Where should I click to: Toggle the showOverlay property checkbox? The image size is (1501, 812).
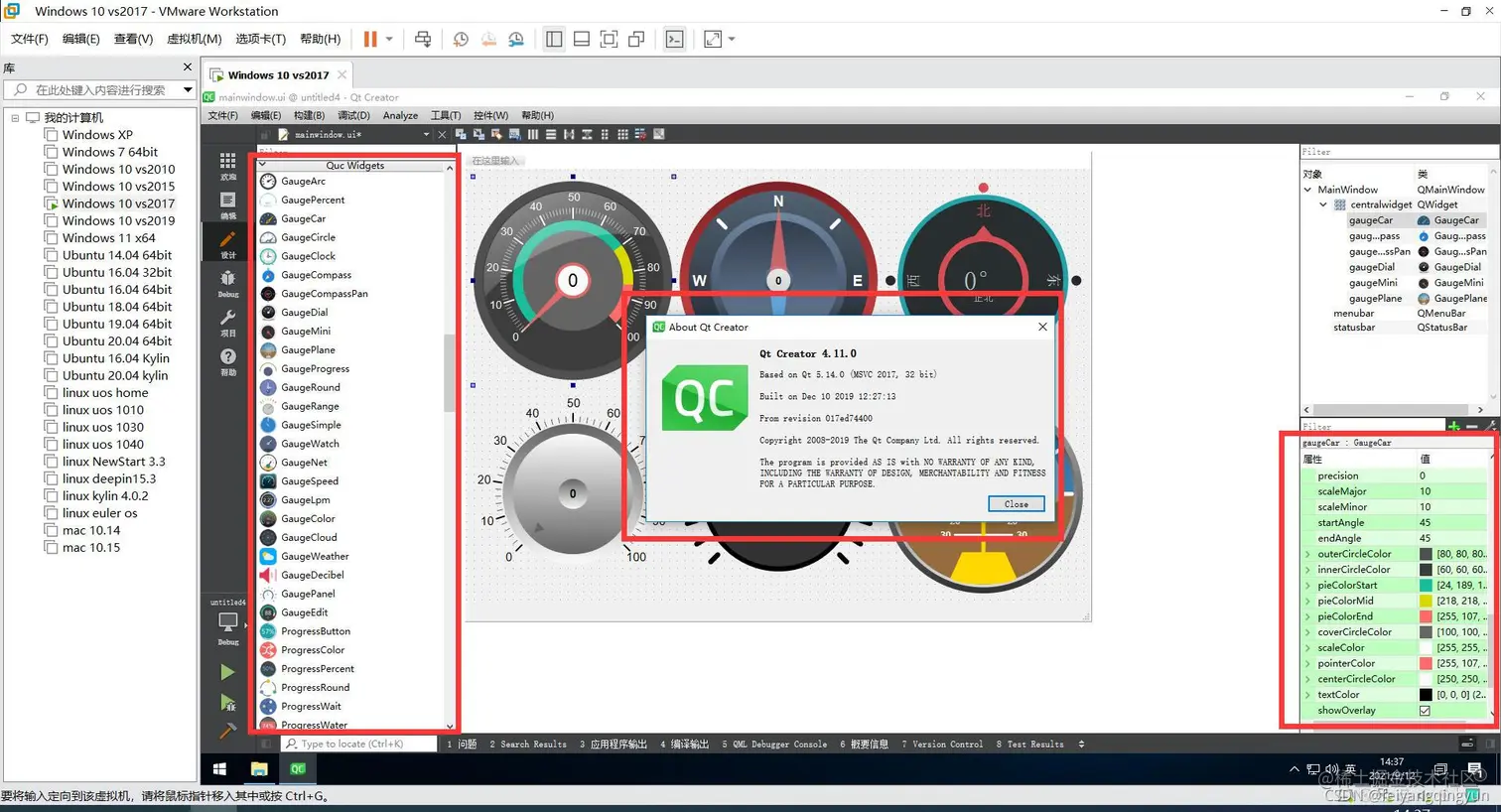pyautogui.click(x=1425, y=711)
